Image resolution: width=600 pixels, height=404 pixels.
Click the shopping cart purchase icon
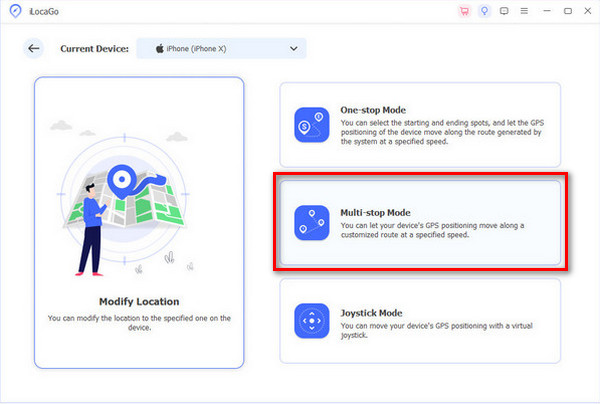pyautogui.click(x=463, y=11)
